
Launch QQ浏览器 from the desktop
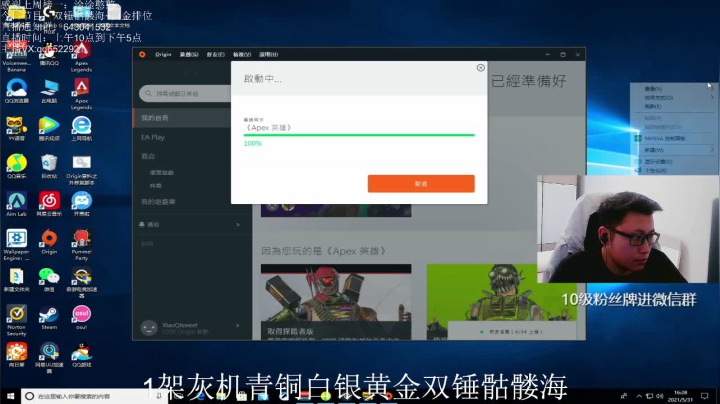pyautogui.click(x=17, y=91)
